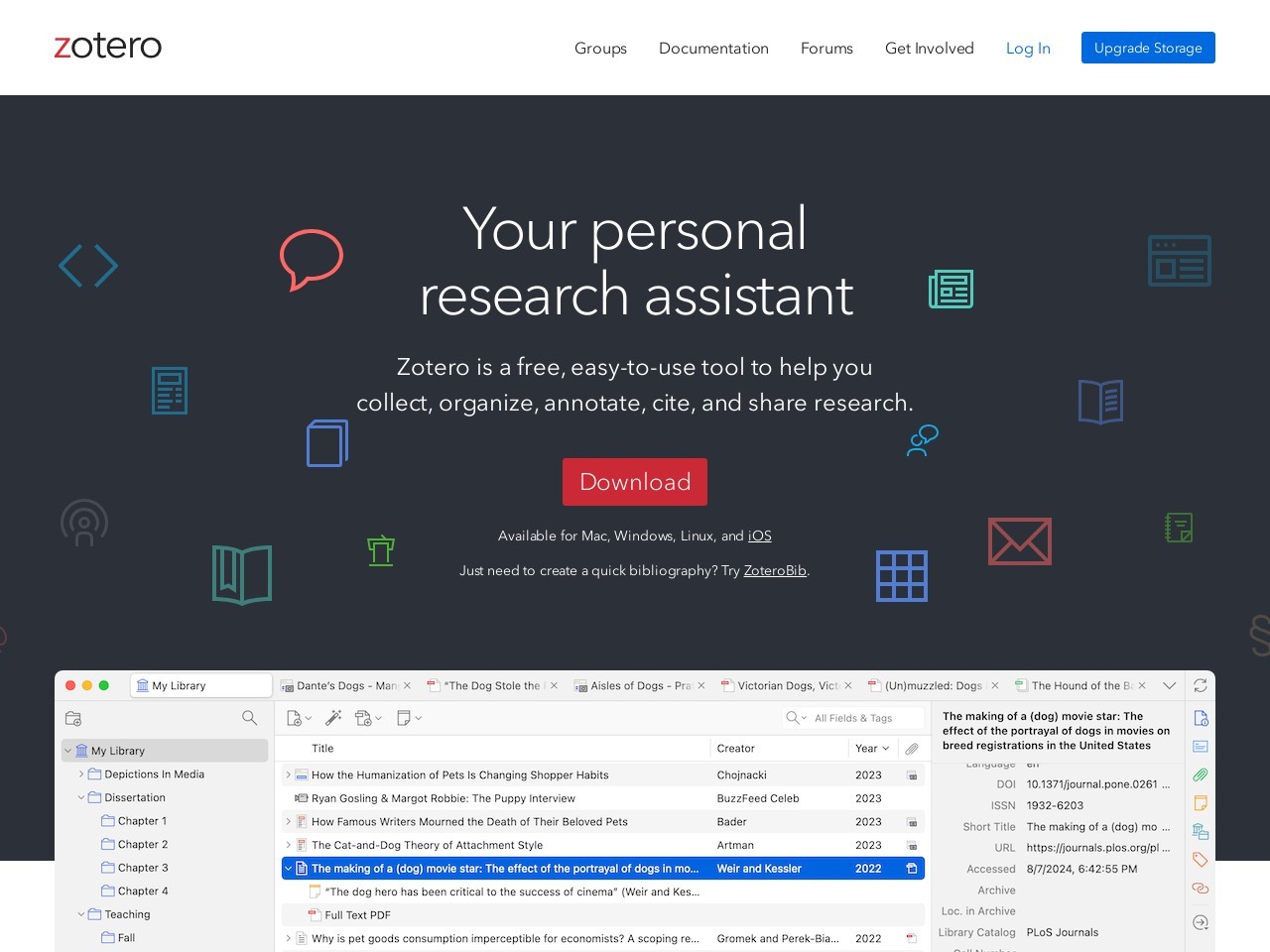Click the Upgrade Storage button
1270x952 pixels.
tap(1148, 48)
